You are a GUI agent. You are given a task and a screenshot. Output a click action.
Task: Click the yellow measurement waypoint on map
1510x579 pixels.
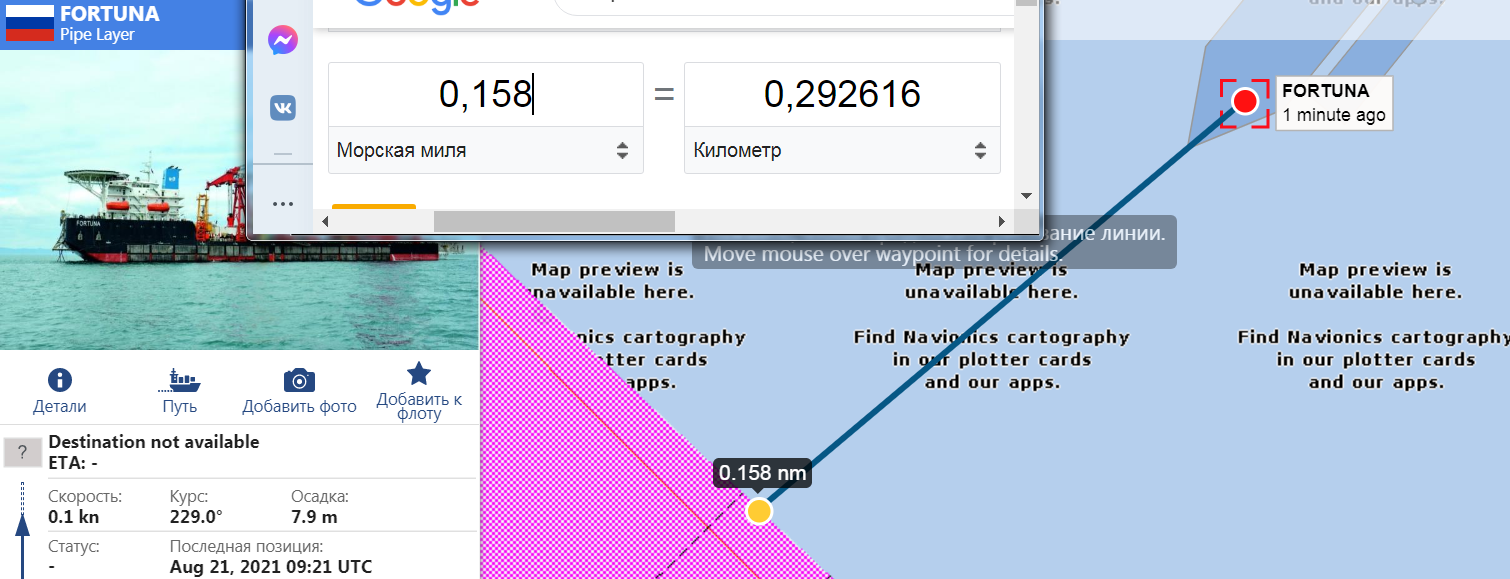[759, 511]
